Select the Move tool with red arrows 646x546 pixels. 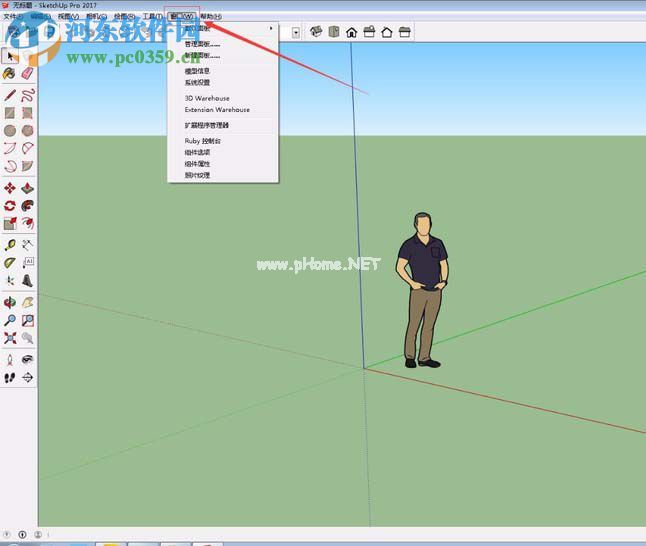coord(10,188)
